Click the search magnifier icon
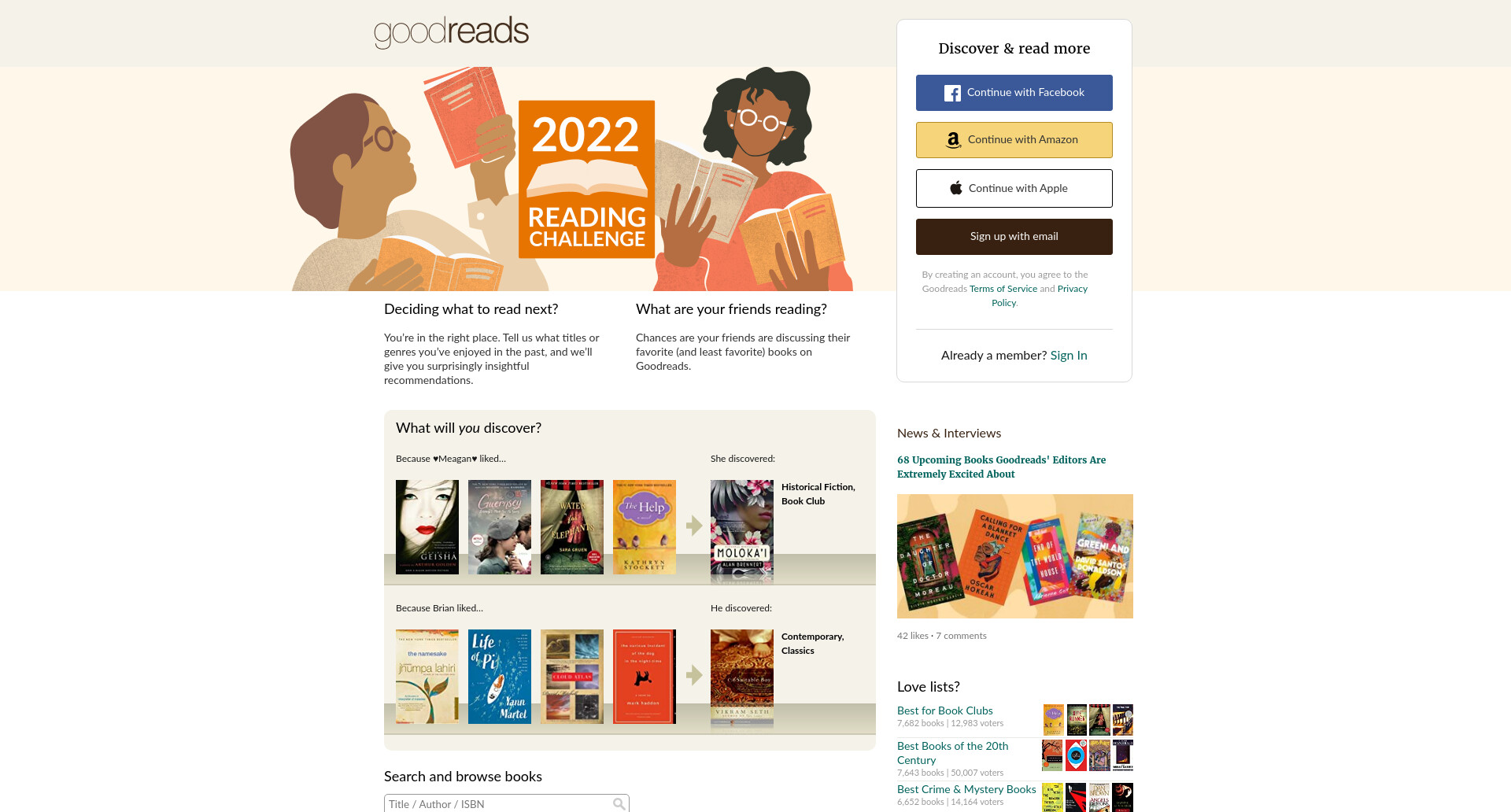 (619, 803)
